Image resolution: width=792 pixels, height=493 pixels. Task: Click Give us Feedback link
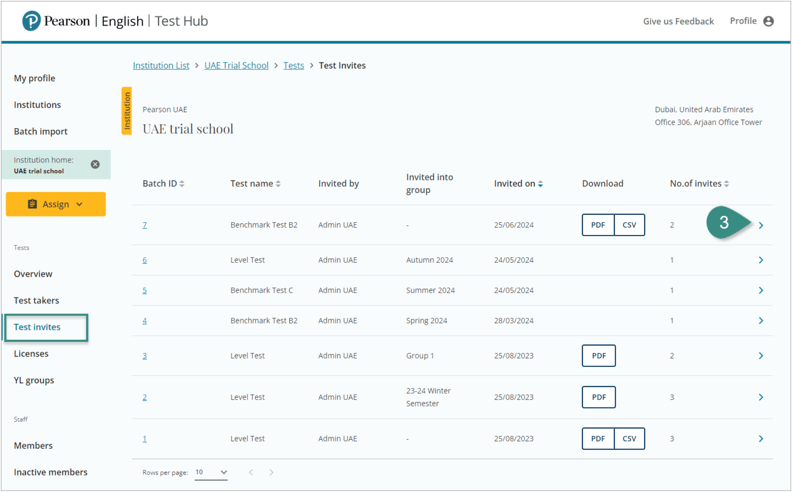point(678,21)
